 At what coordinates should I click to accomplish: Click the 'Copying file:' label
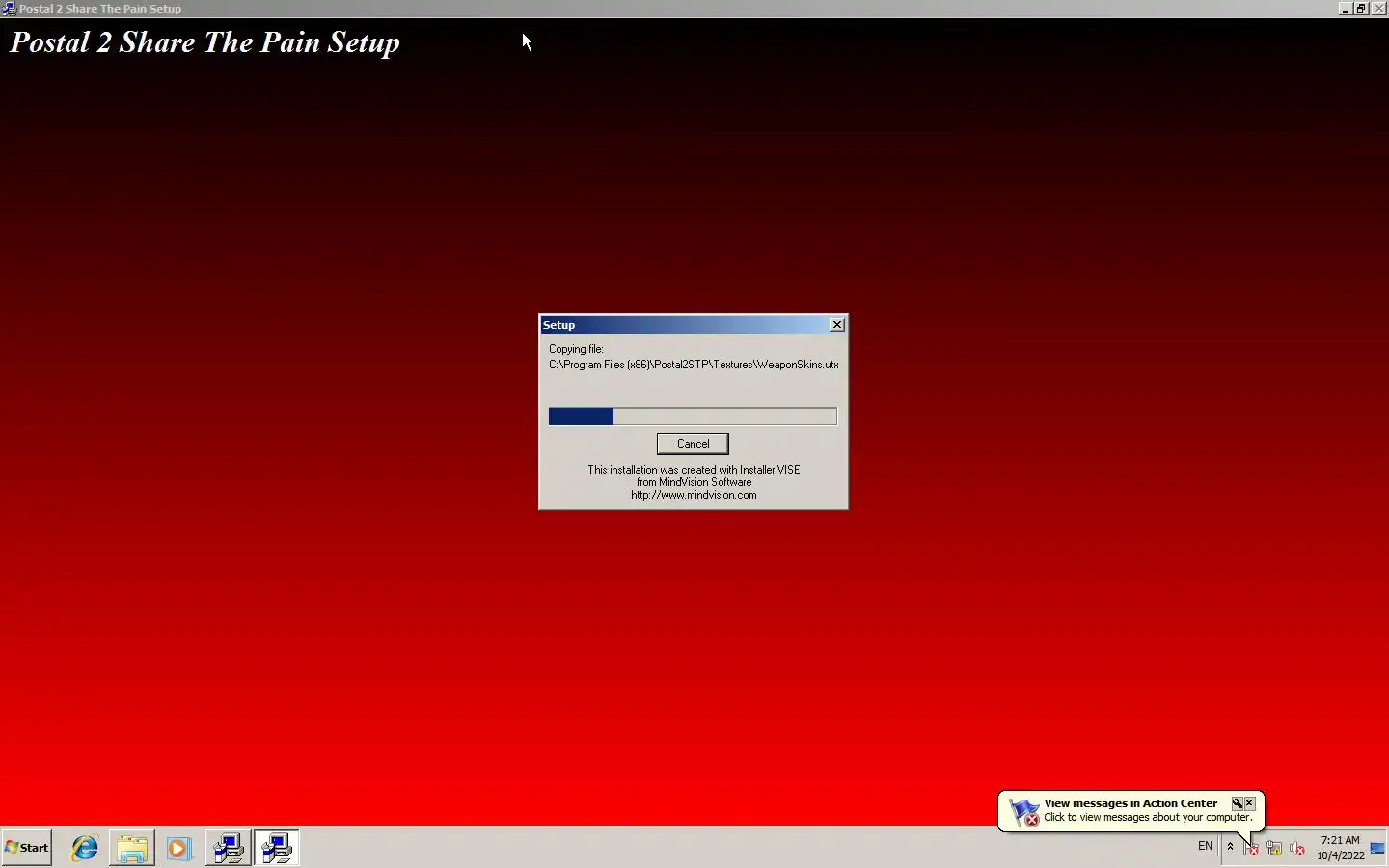(x=576, y=349)
